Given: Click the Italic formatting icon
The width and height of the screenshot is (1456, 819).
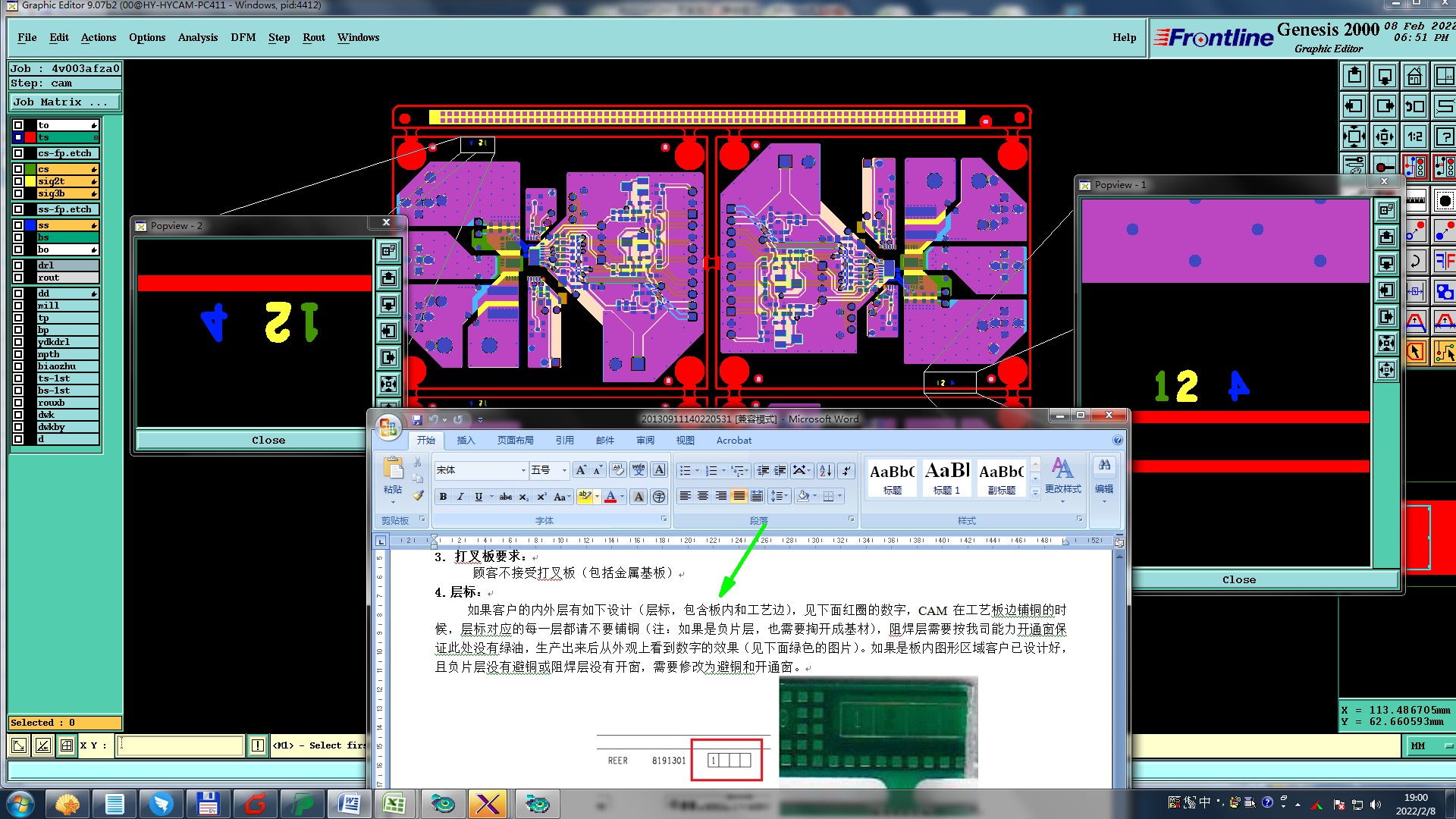Looking at the screenshot, I should [x=460, y=497].
